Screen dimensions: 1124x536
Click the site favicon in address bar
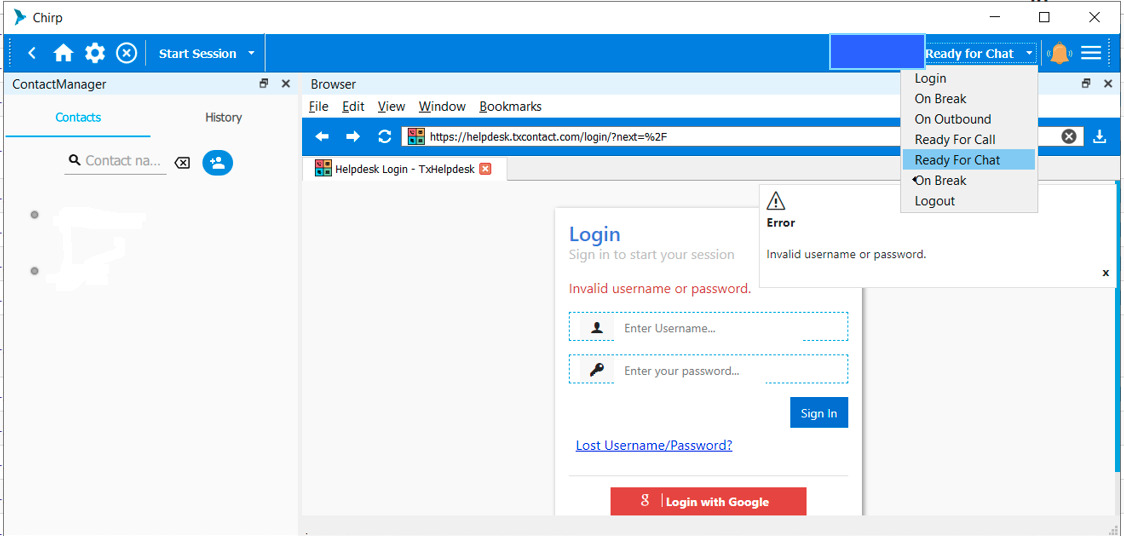[x=416, y=137]
